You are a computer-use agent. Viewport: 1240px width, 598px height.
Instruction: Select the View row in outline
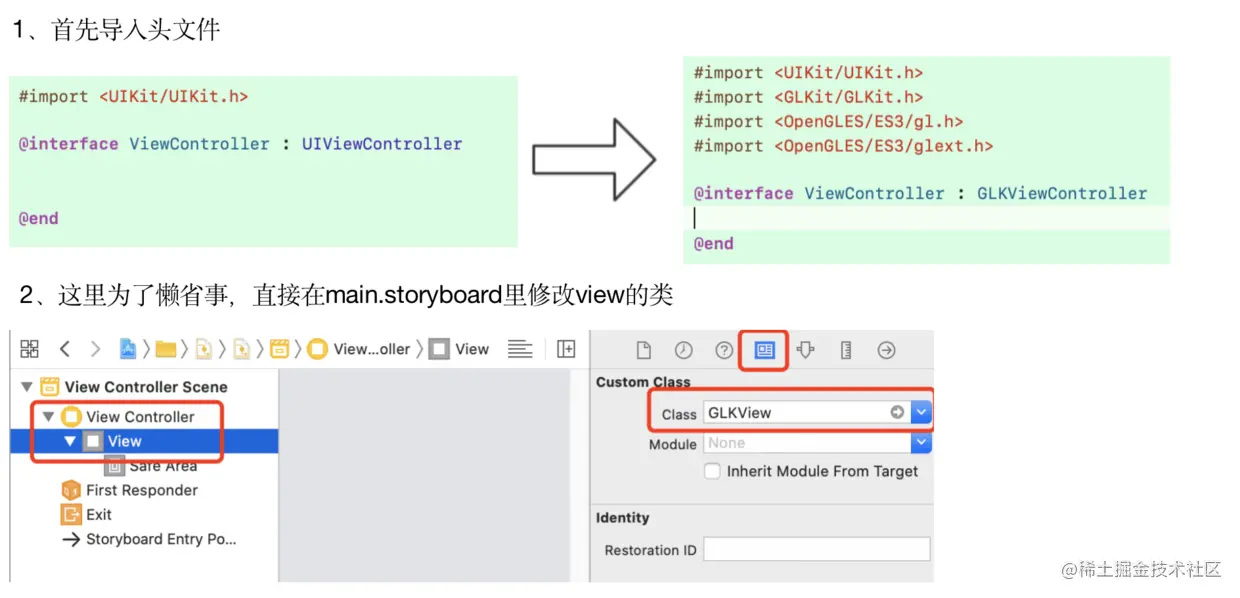[144, 441]
